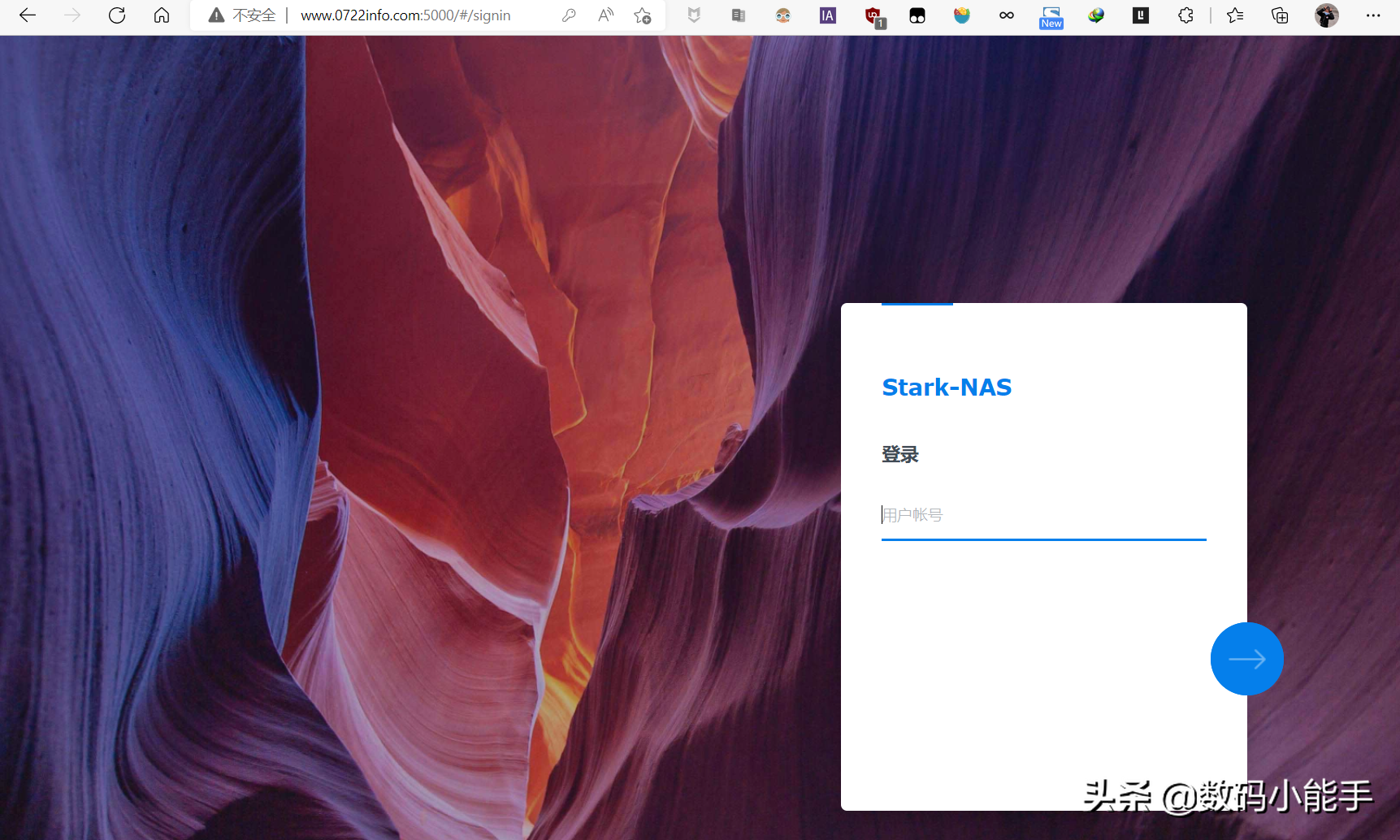Open the browser home page

click(162, 15)
